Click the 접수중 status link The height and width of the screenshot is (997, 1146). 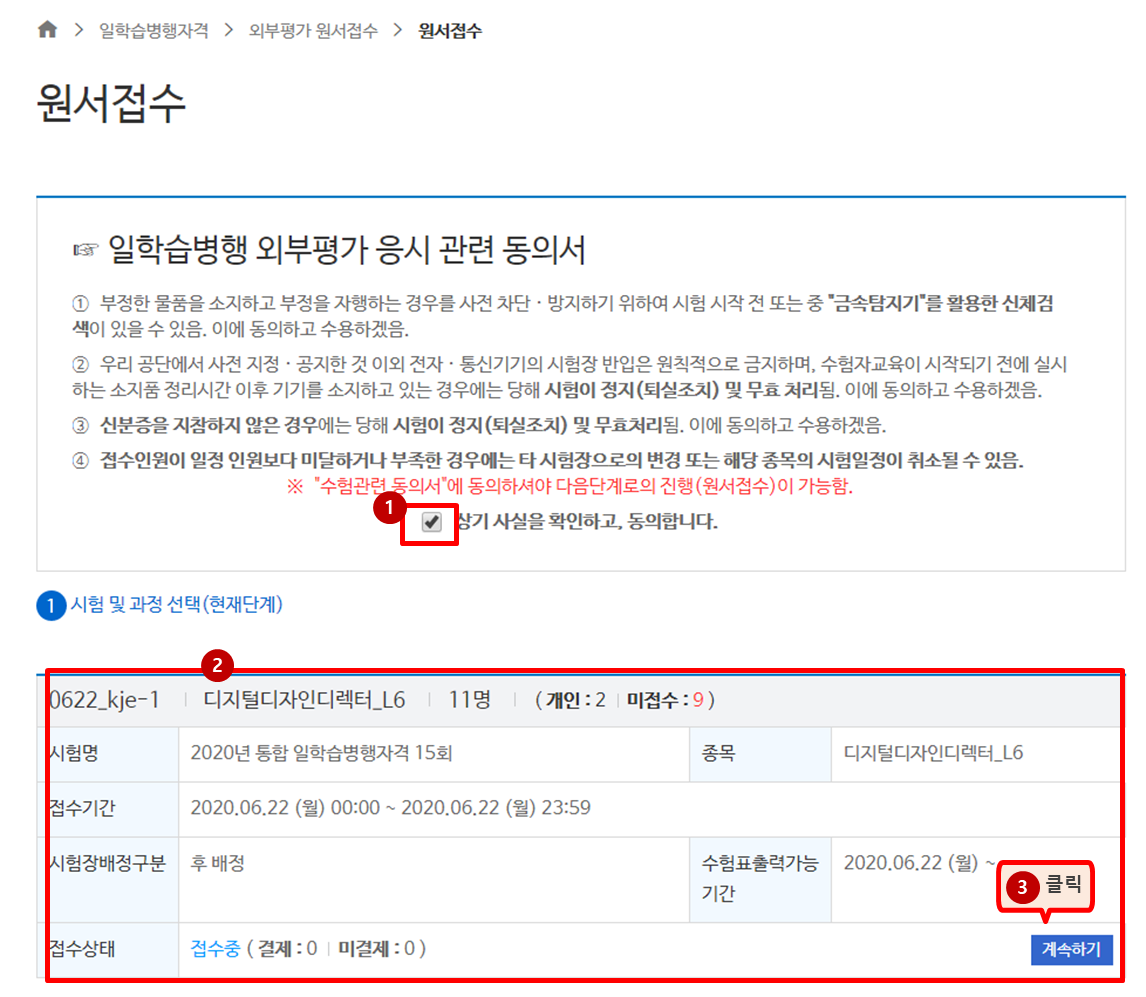point(215,949)
